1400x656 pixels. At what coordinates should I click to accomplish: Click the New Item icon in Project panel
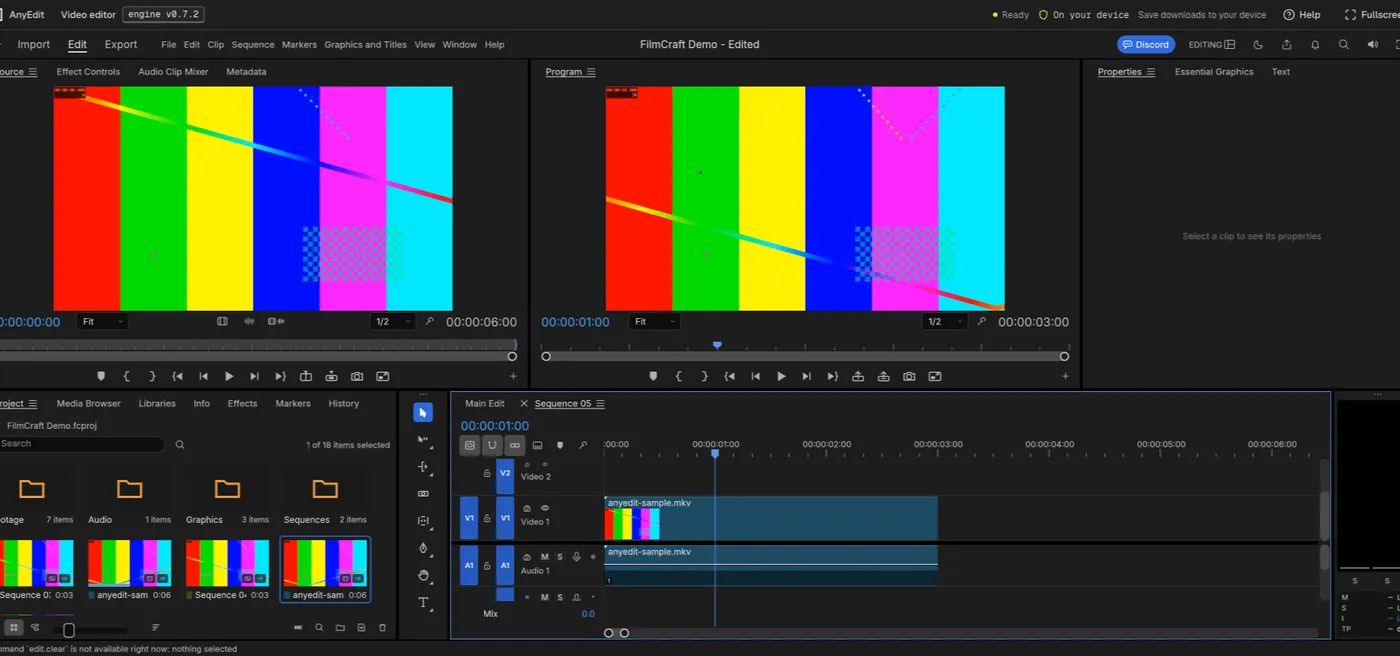(361, 628)
